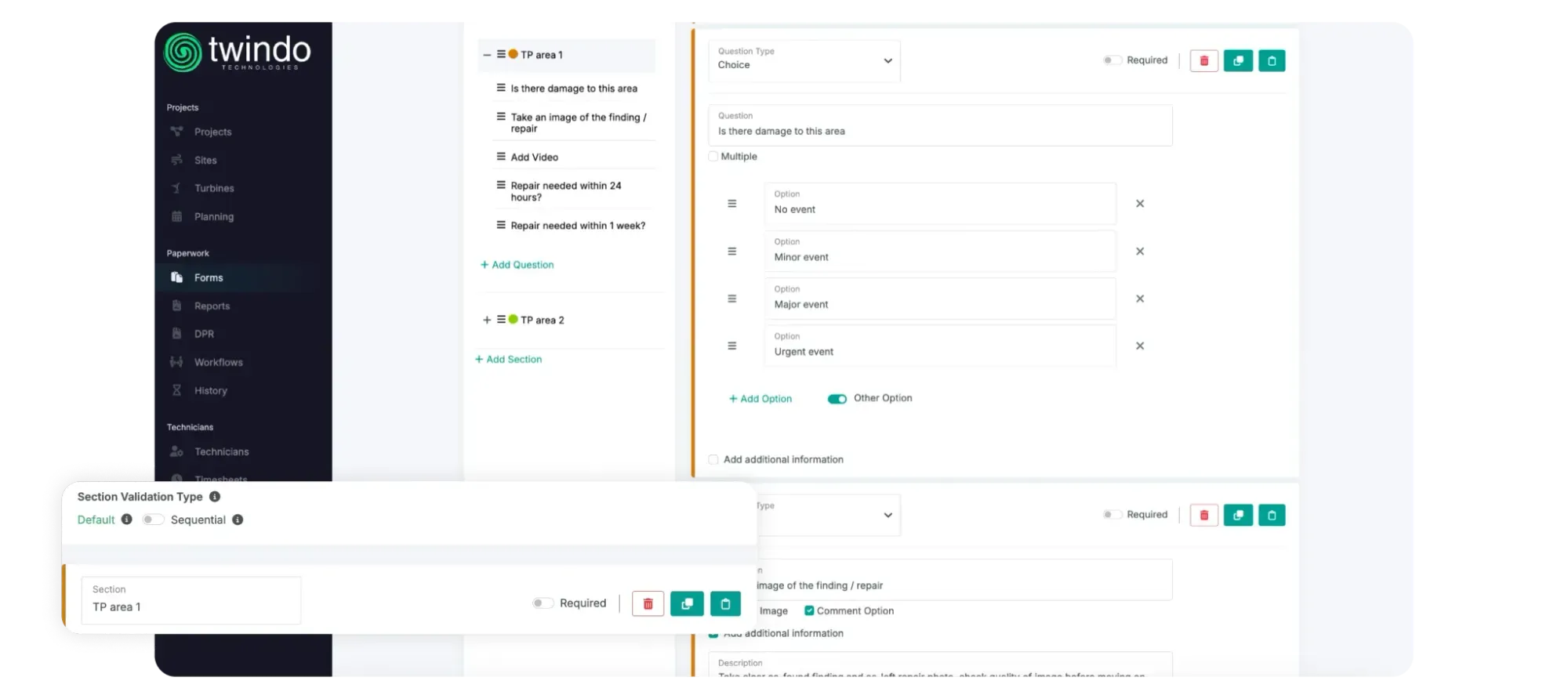Delete the Choice question with trash icon
This screenshot has height=699, width=1568.
[1204, 60]
